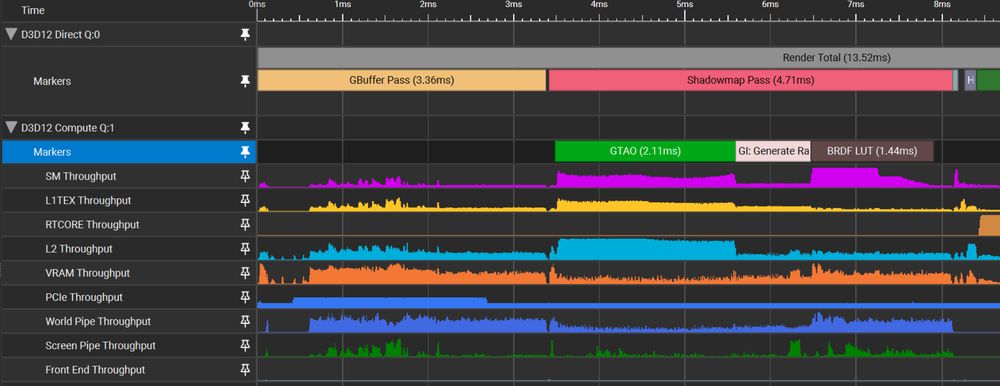Collapse the D3D12 Direct Q:0 group
Image resolution: width=1000 pixels, height=386 pixels.
[11, 34]
